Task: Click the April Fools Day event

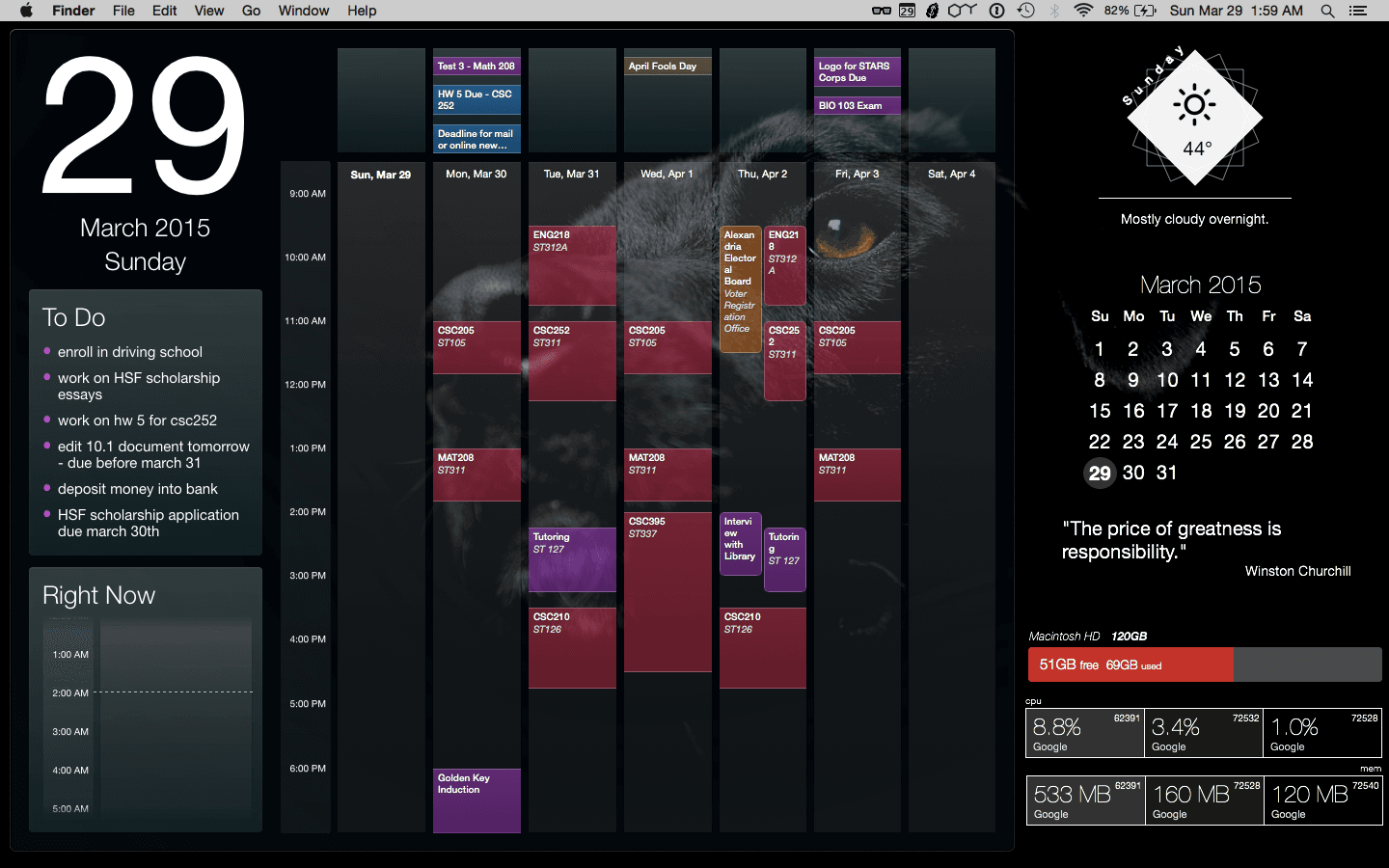Action: pos(667,67)
